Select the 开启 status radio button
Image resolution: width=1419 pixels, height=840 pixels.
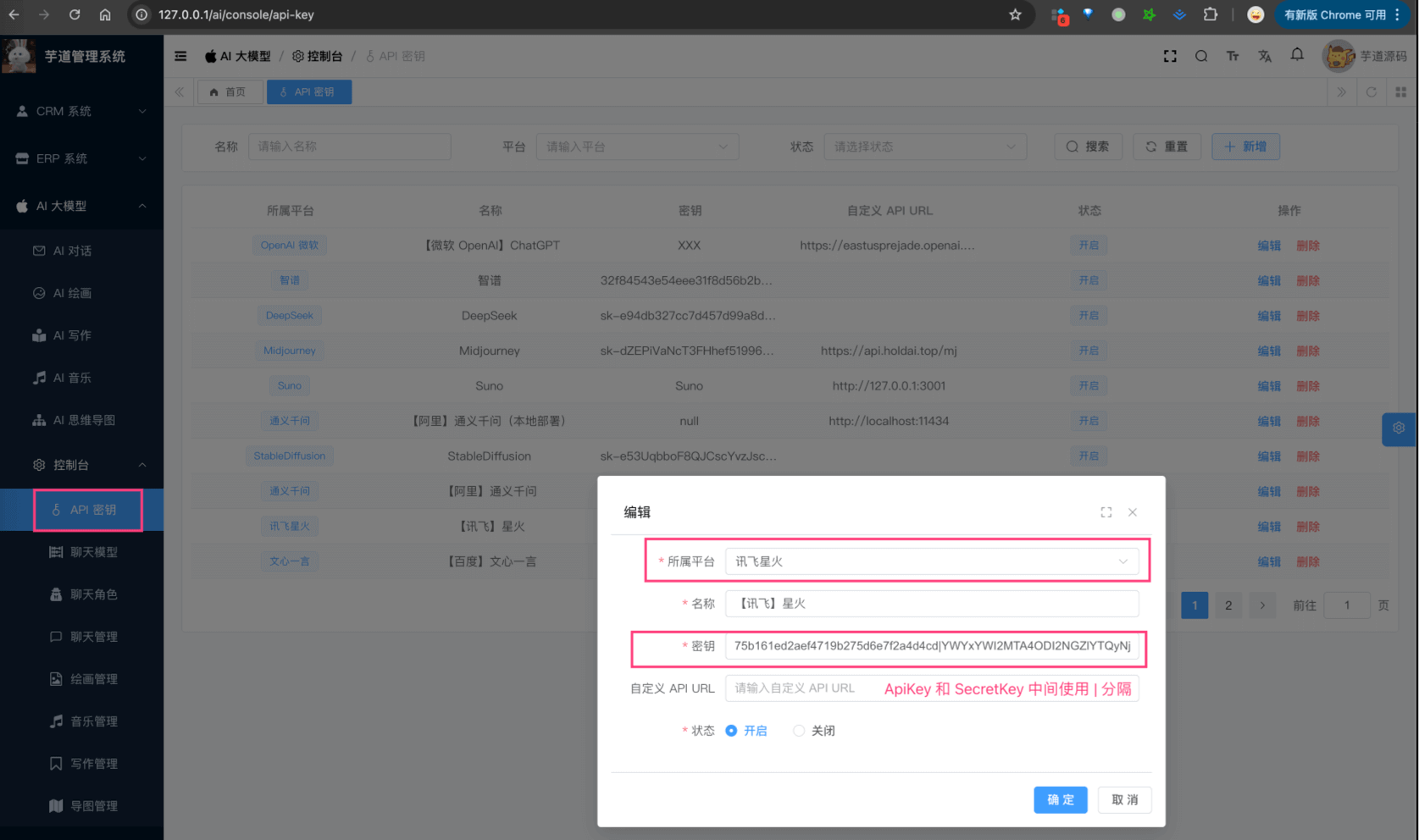coord(732,731)
